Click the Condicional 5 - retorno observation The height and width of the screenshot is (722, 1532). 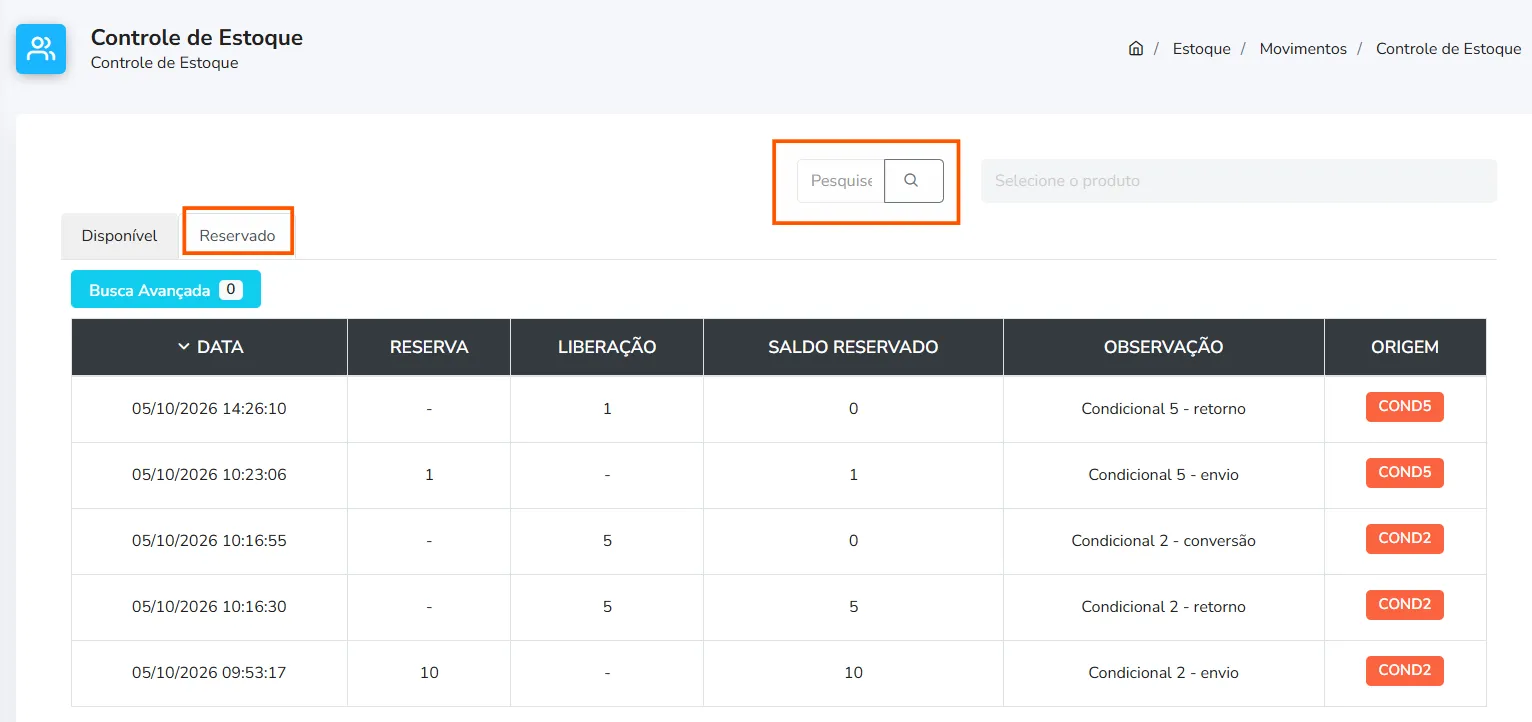coord(1163,408)
